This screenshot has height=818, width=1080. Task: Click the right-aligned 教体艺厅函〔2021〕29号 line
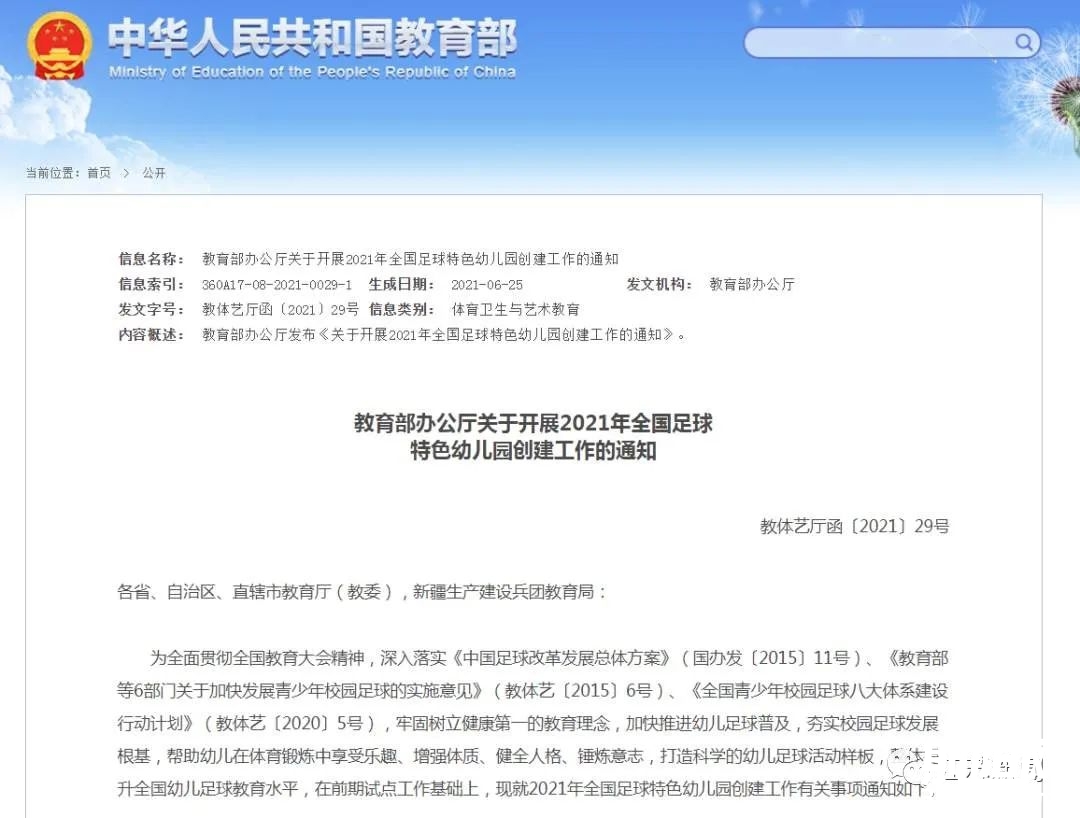pyautogui.click(x=854, y=527)
